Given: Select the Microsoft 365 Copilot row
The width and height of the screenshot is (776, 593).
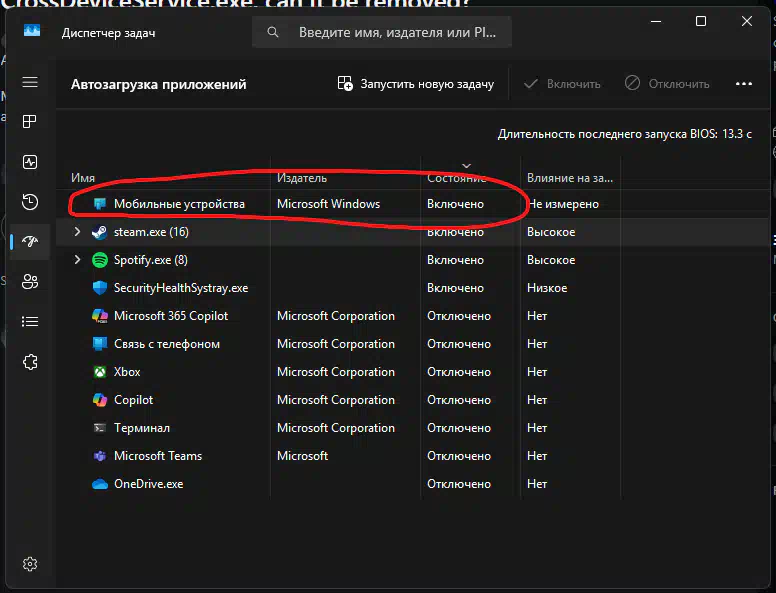Looking at the screenshot, I should point(412,316).
